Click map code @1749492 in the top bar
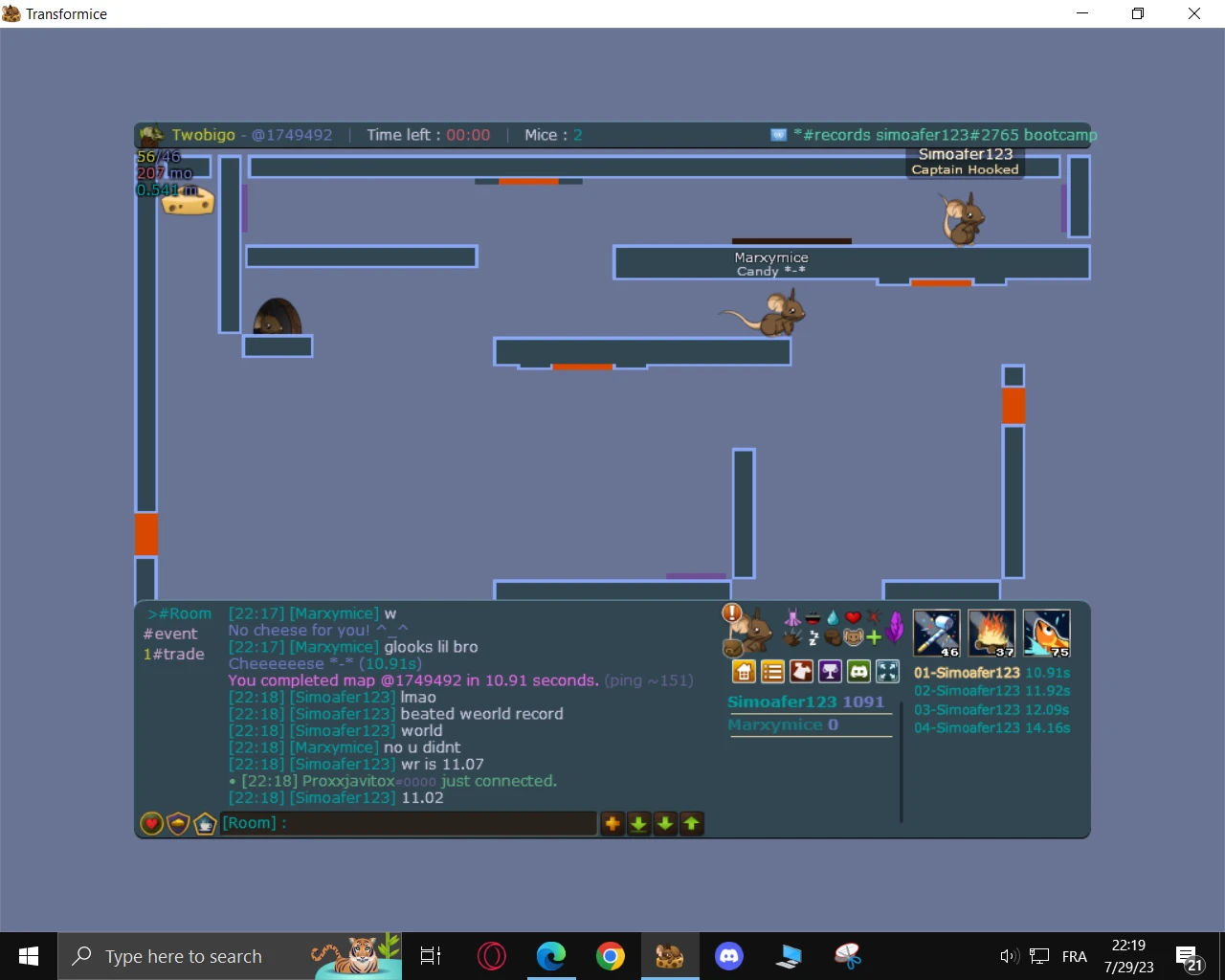This screenshot has height=980, width=1225. click(x=292, y=135)
